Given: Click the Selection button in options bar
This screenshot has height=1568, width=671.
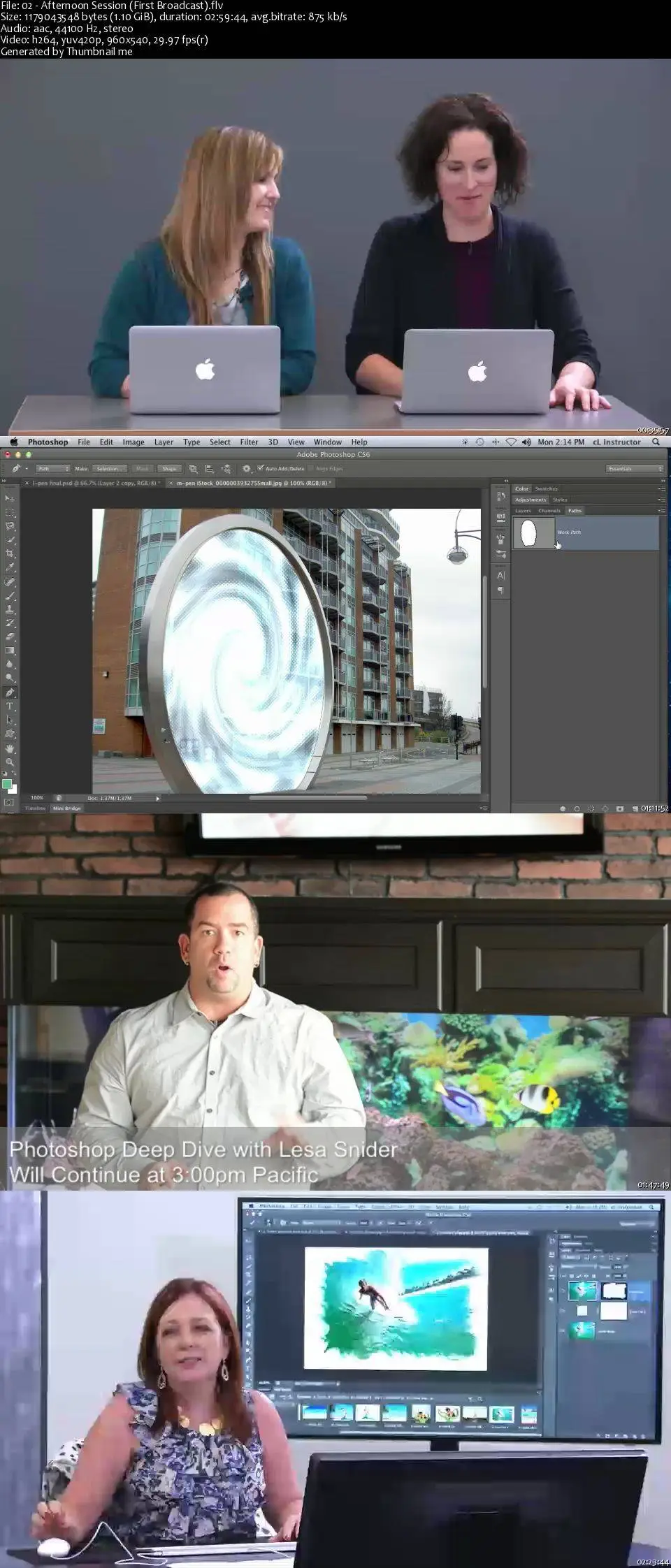Looking at the screenshot, I should 108,469.
